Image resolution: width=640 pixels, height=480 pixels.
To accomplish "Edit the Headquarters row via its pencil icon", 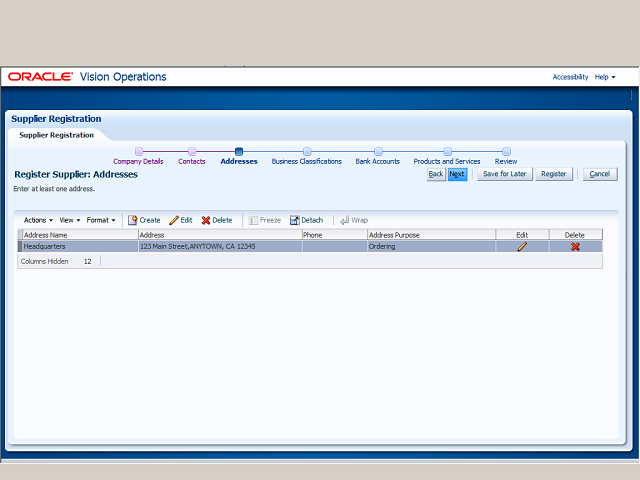I will pyautogui.click(x=522, y=247).
